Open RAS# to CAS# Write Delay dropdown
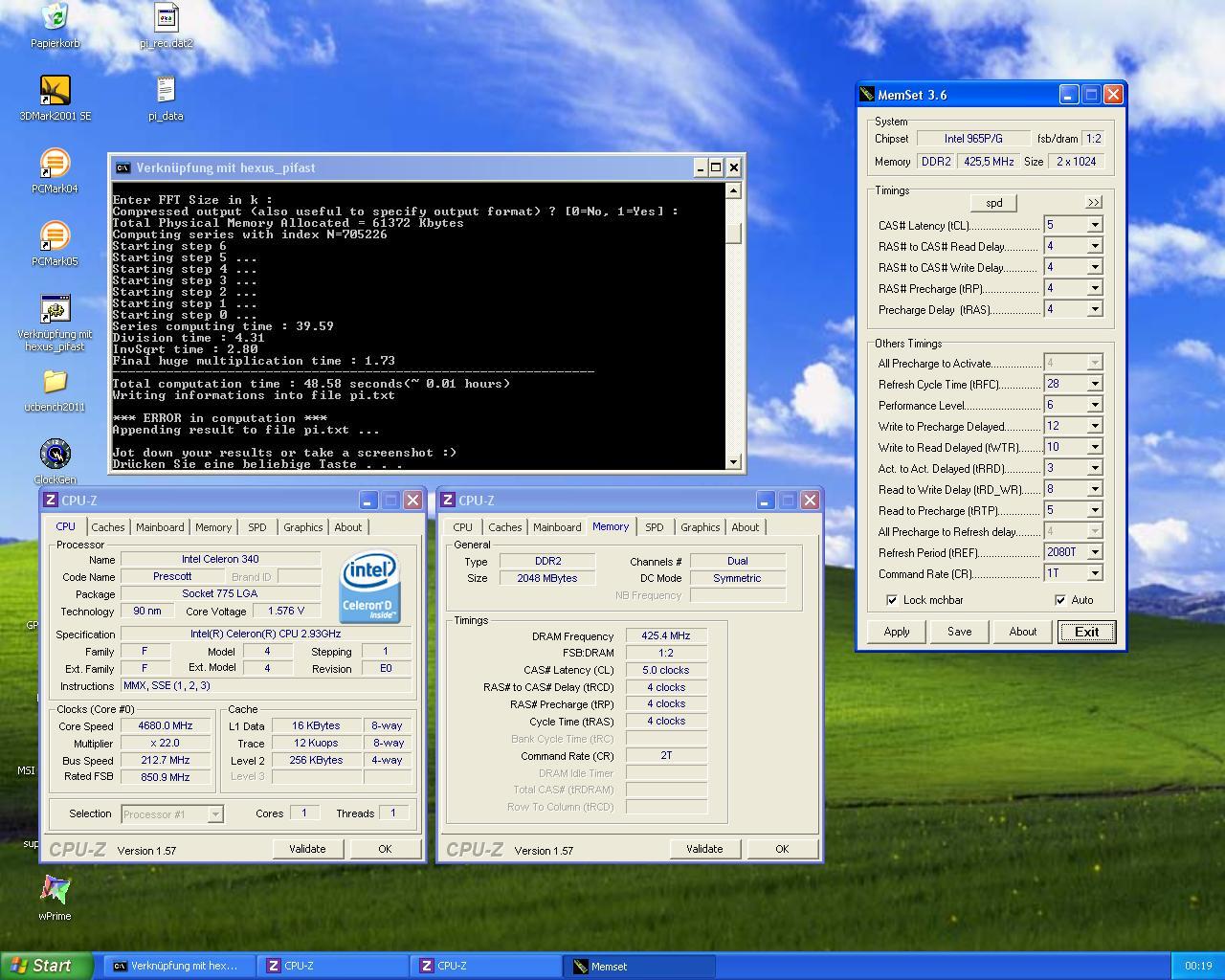The image size is (1225, 980). [x=1095, y=267]
